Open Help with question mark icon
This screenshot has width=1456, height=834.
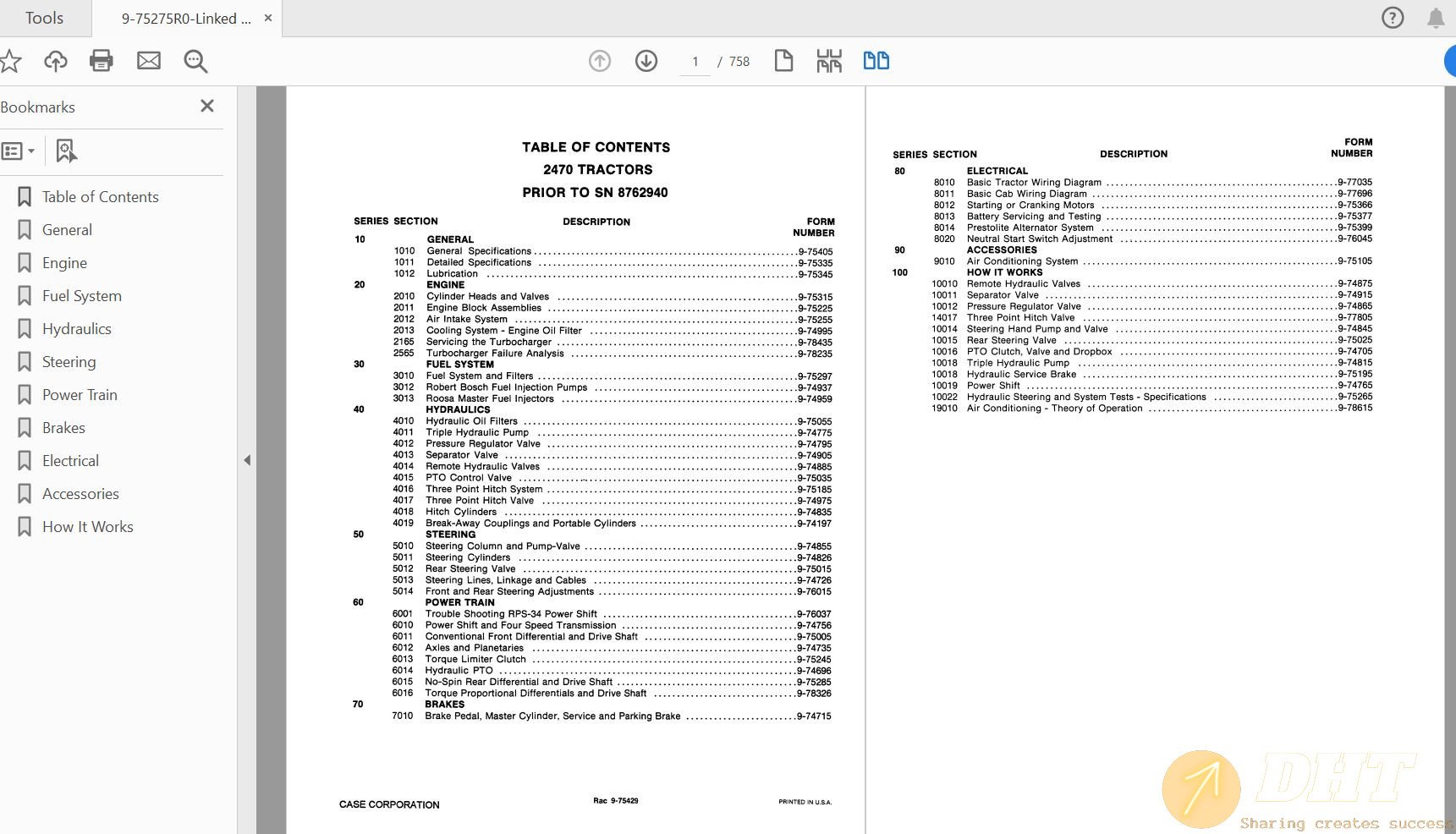(1393, 17)
